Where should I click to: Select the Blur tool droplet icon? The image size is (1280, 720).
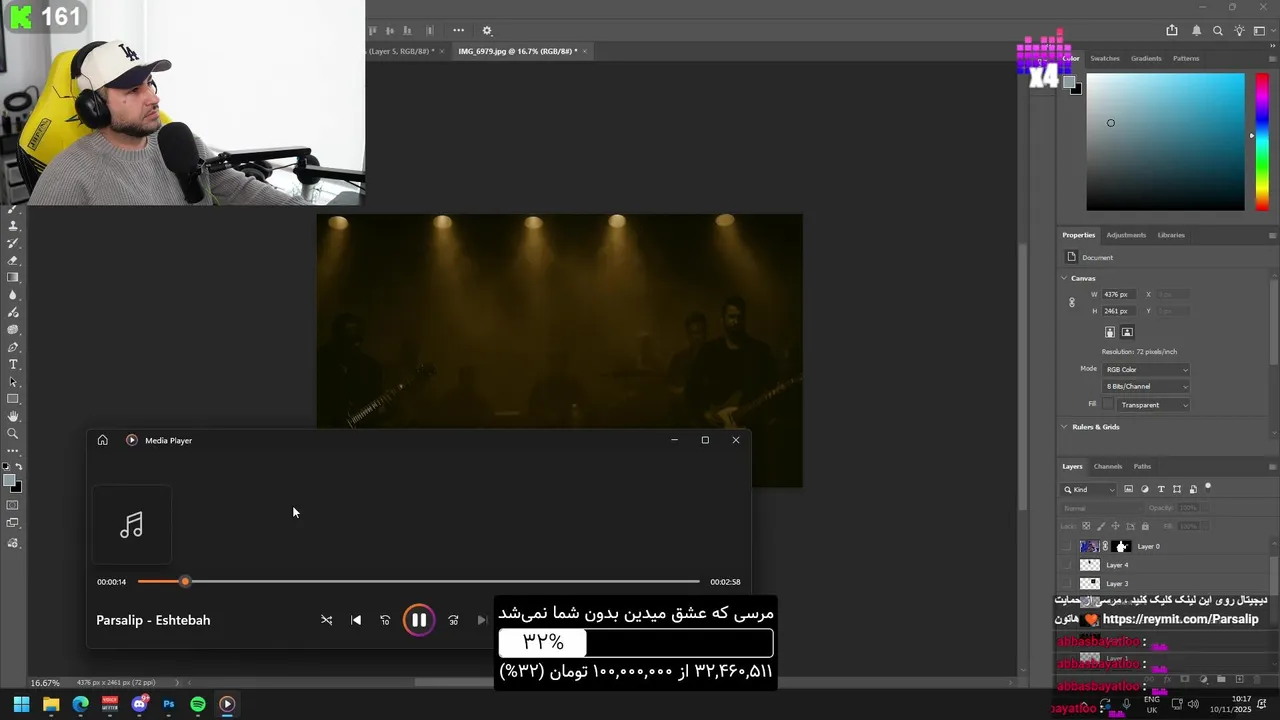click(x=13, y=295)
